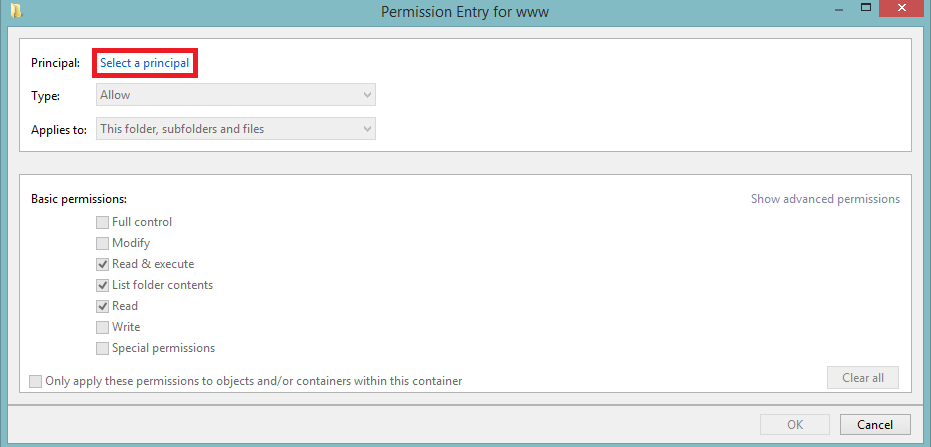The width and height of the screenshot is (931, 447).
Task: Uncheck the Read permission
Action: click(103, 306)
